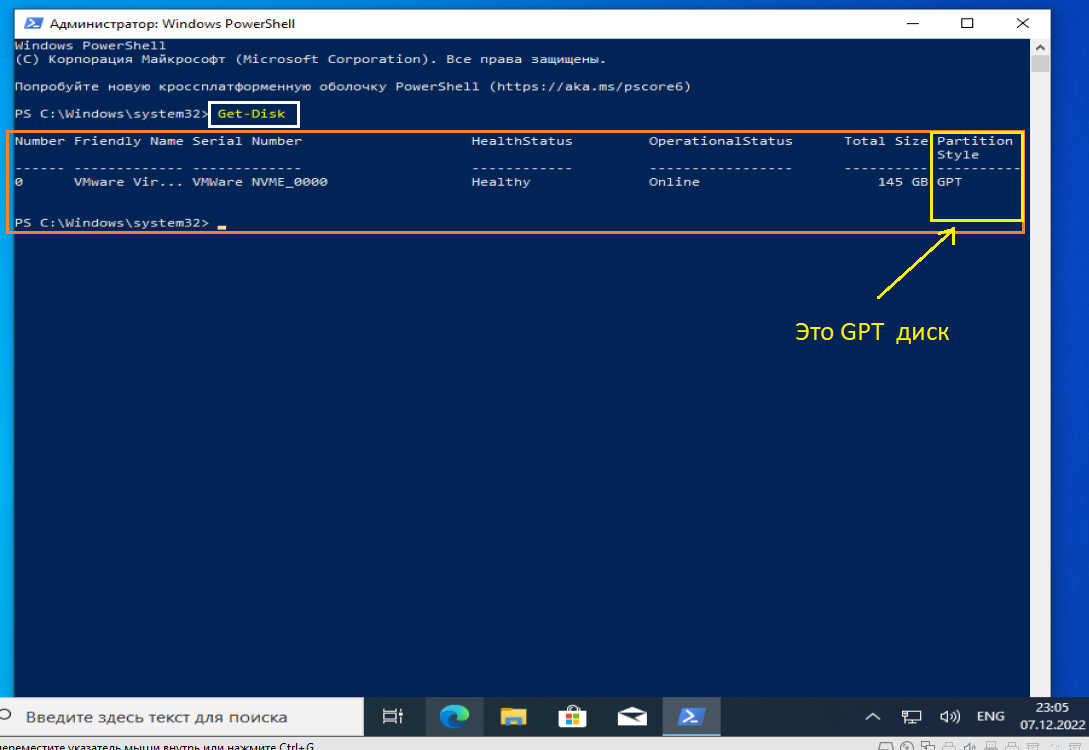This screenshot has height=750, width=1089.
Task: Click the taskbar search box
Action: pos(182,717)
